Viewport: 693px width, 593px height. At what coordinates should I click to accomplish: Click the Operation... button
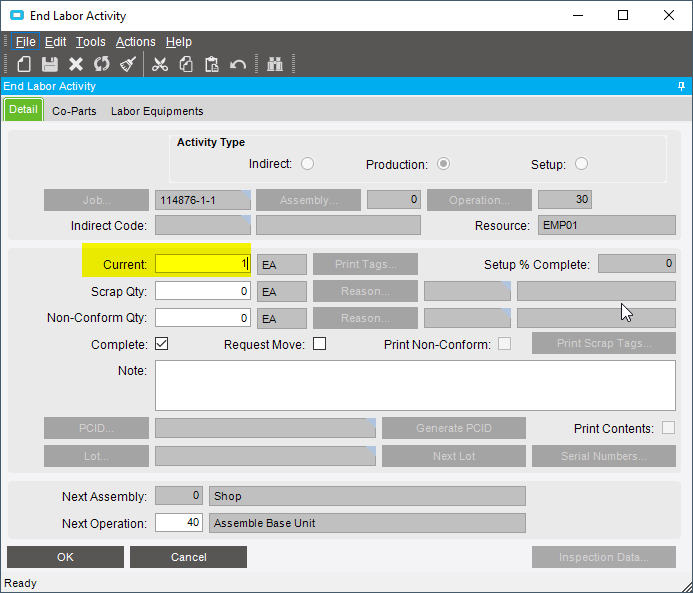[x=479, y=200]
